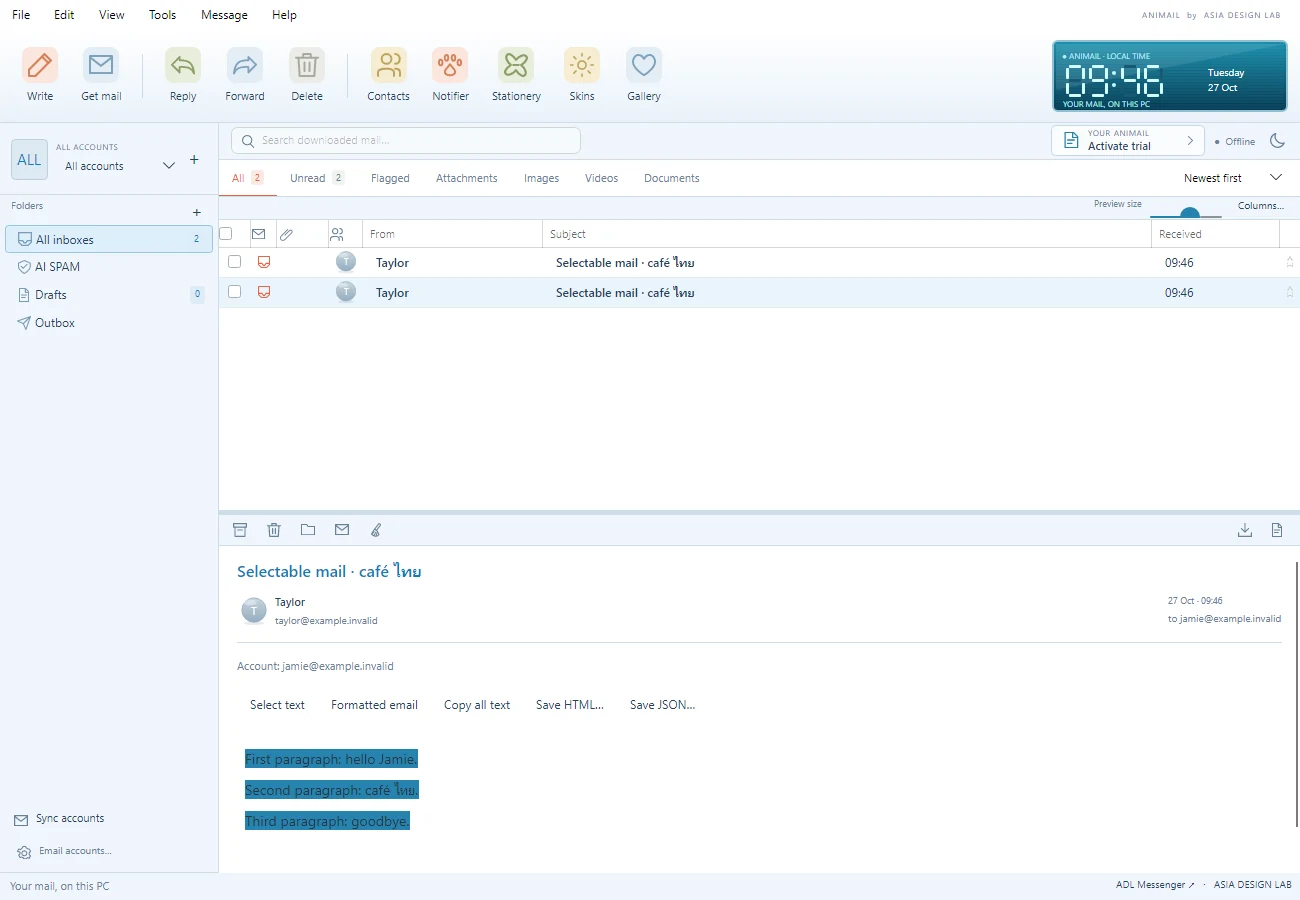Open the Skins chooser
1300x900 pixels.
point(582,75)
